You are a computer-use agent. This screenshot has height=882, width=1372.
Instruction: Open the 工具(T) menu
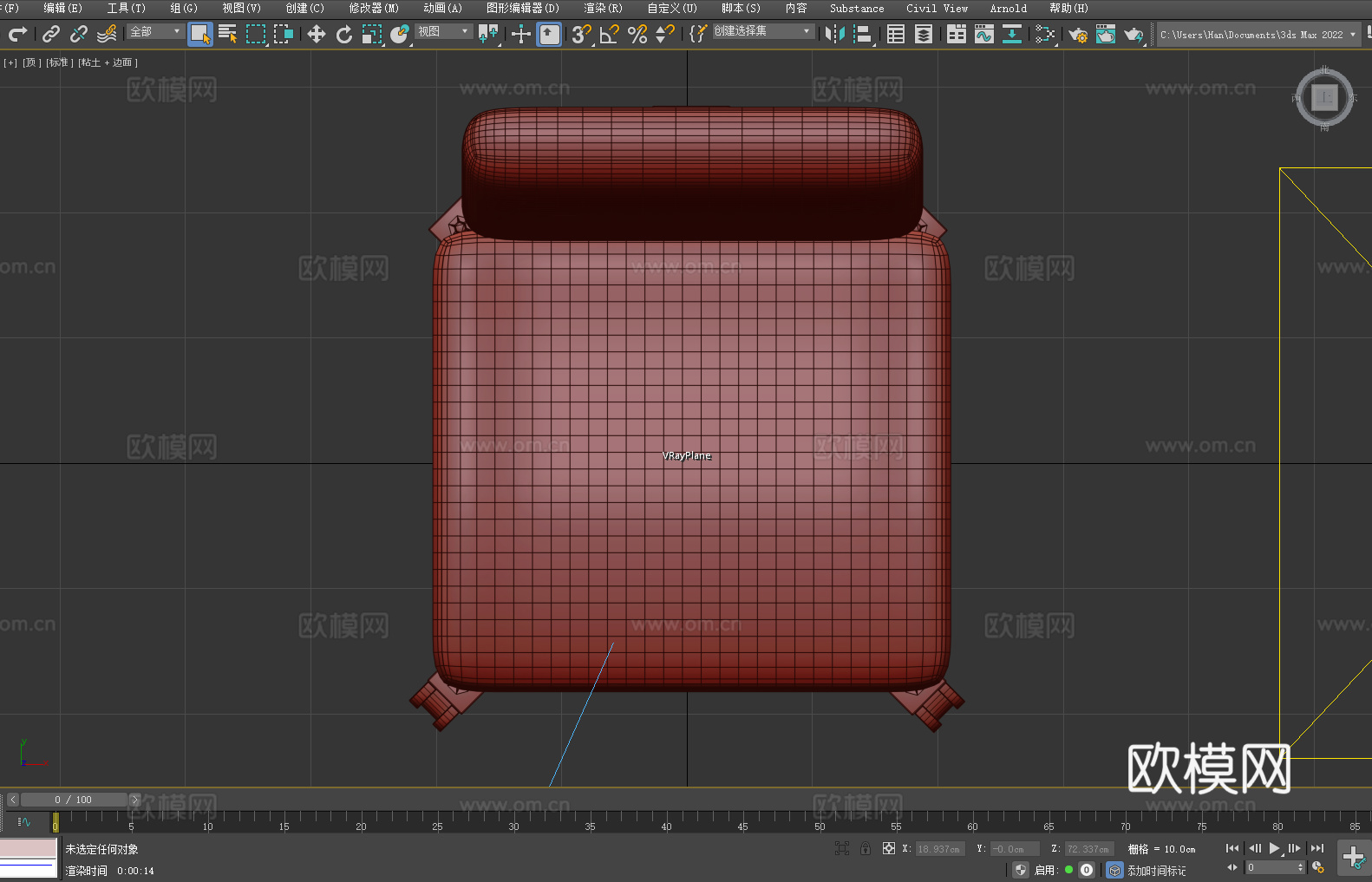(x=127, y=8)
